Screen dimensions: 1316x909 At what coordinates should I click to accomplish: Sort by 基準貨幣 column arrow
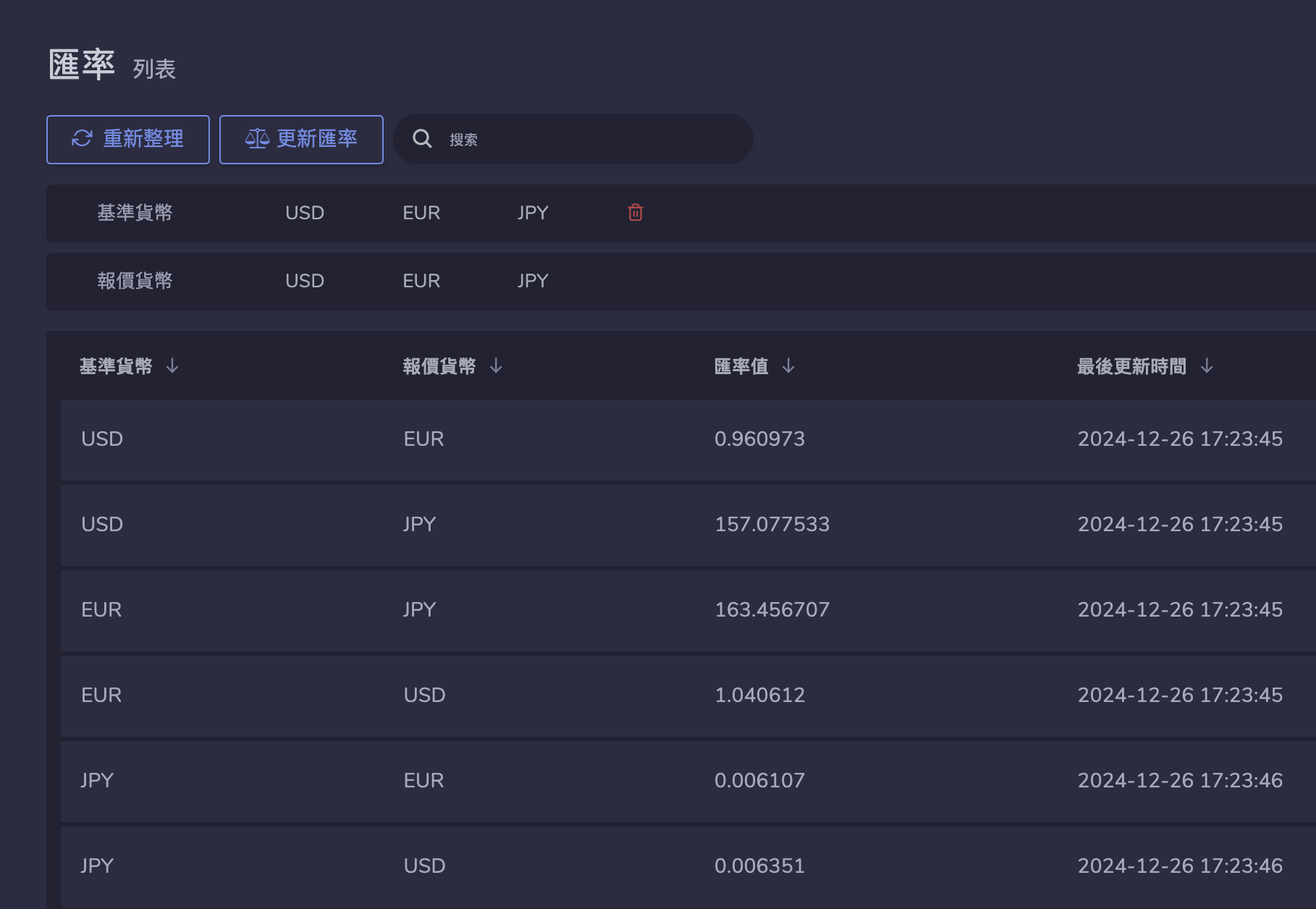point(172,366)
